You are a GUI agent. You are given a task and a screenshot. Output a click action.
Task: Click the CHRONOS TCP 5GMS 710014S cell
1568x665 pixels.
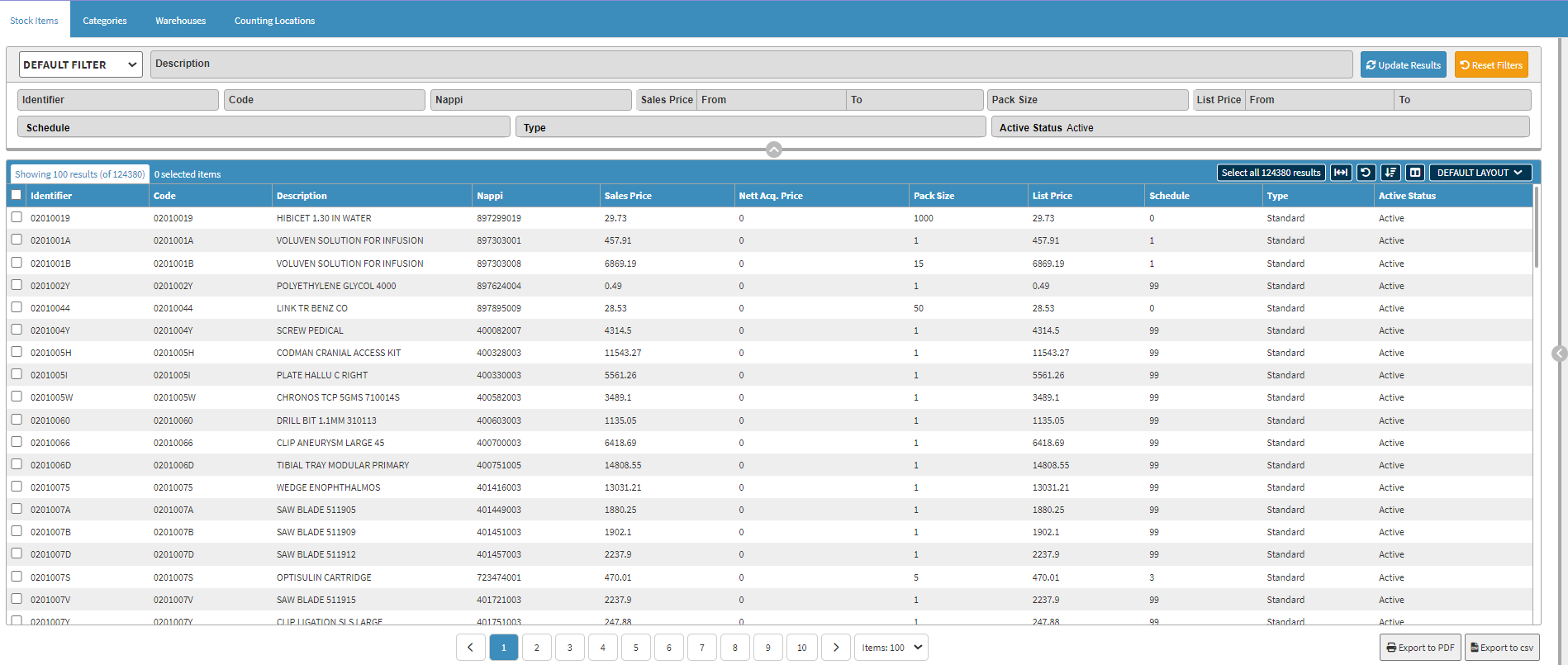pyautogui.click(x=338, y=397)
